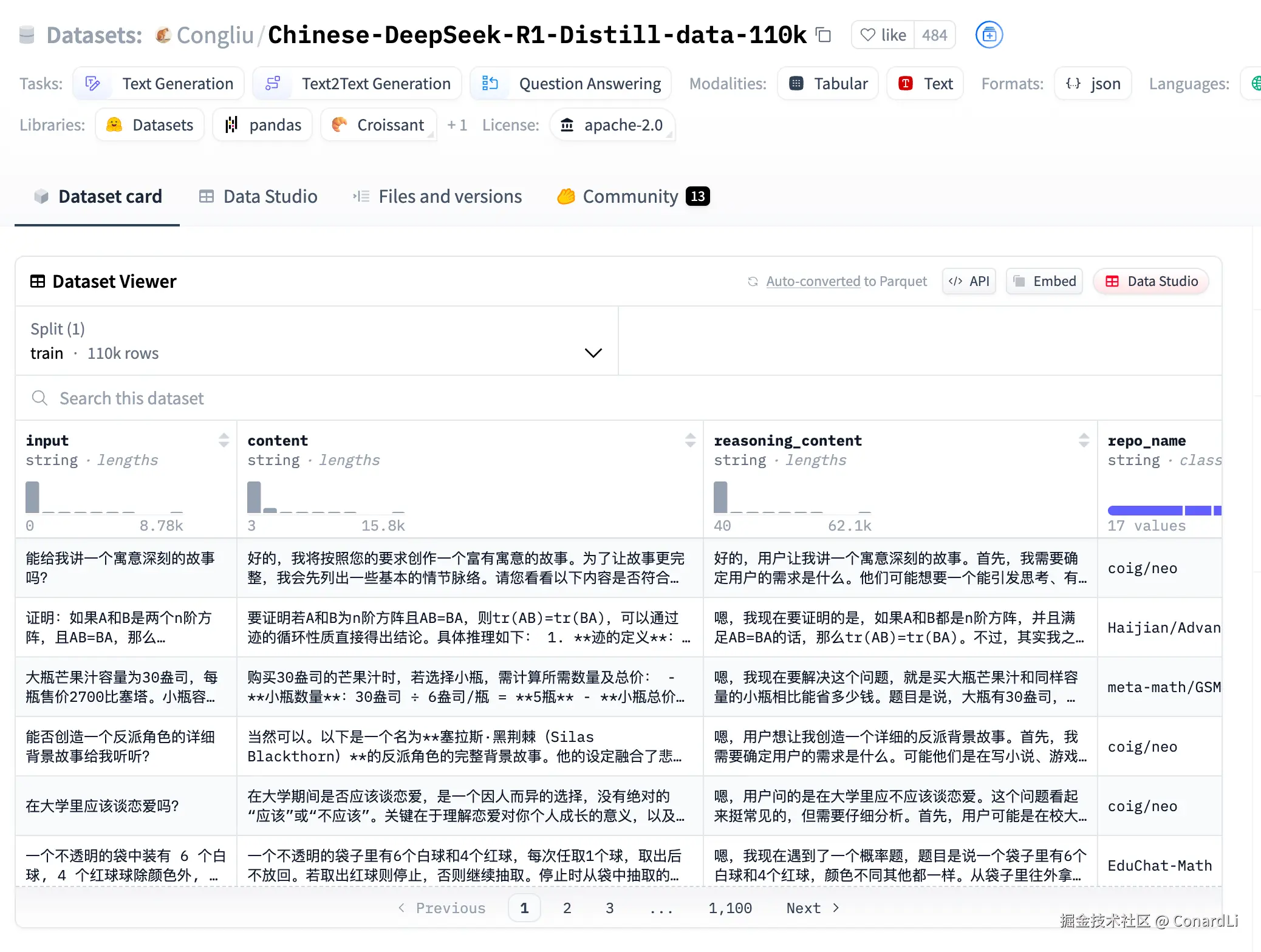
Task: Toggle sorting on the input column
Action: [224, 440]
